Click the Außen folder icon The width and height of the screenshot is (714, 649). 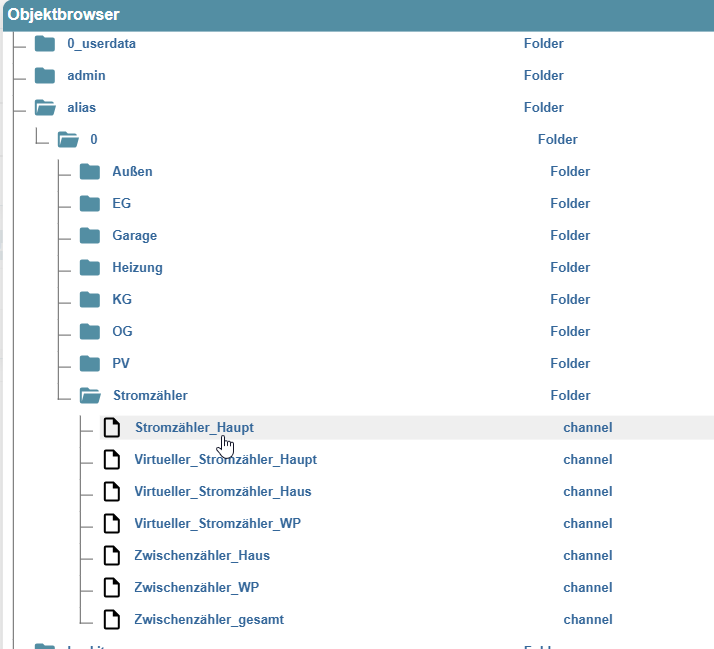click(91, 172)
